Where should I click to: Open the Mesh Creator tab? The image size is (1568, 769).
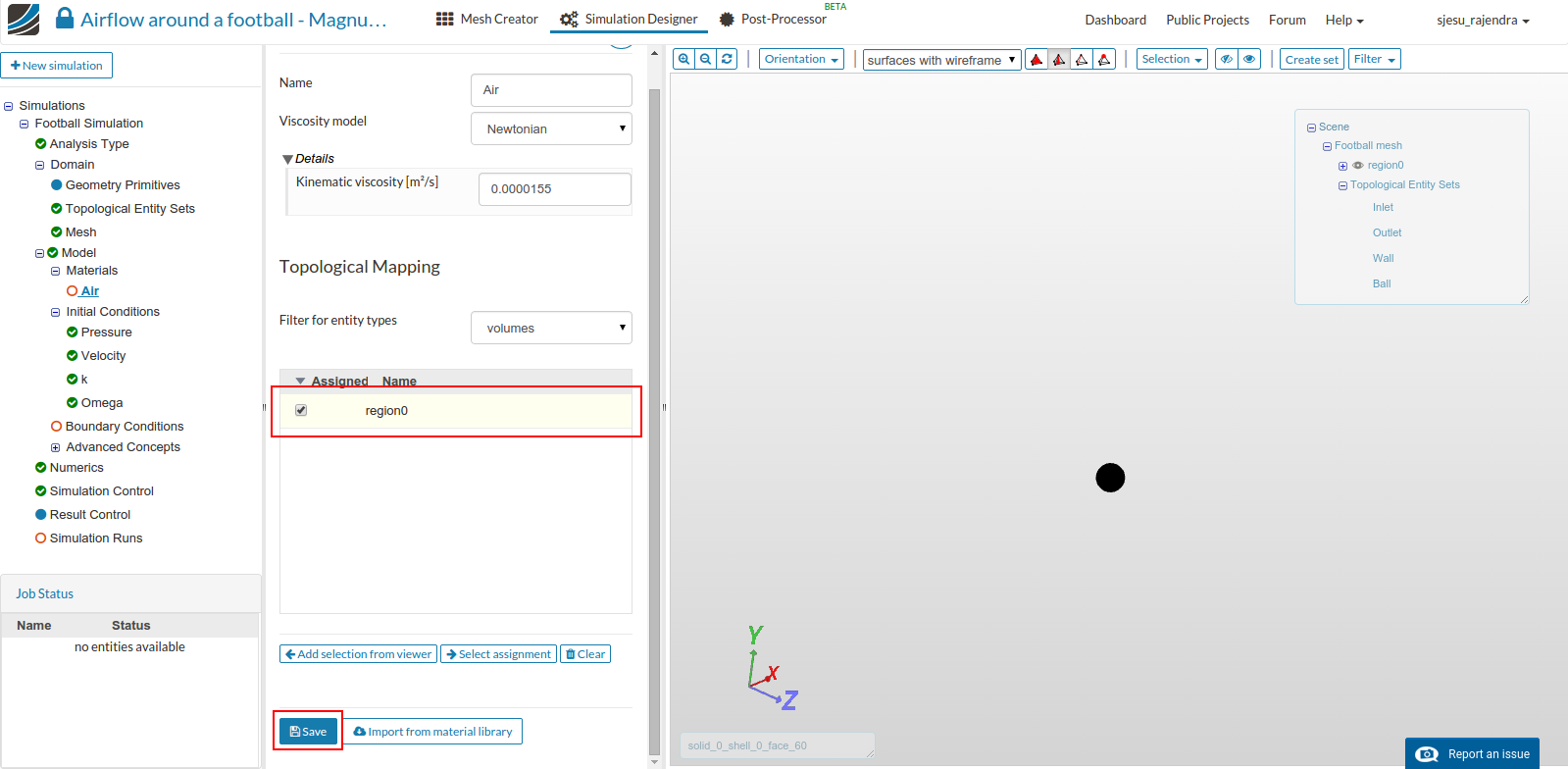[x=486, y=19]
